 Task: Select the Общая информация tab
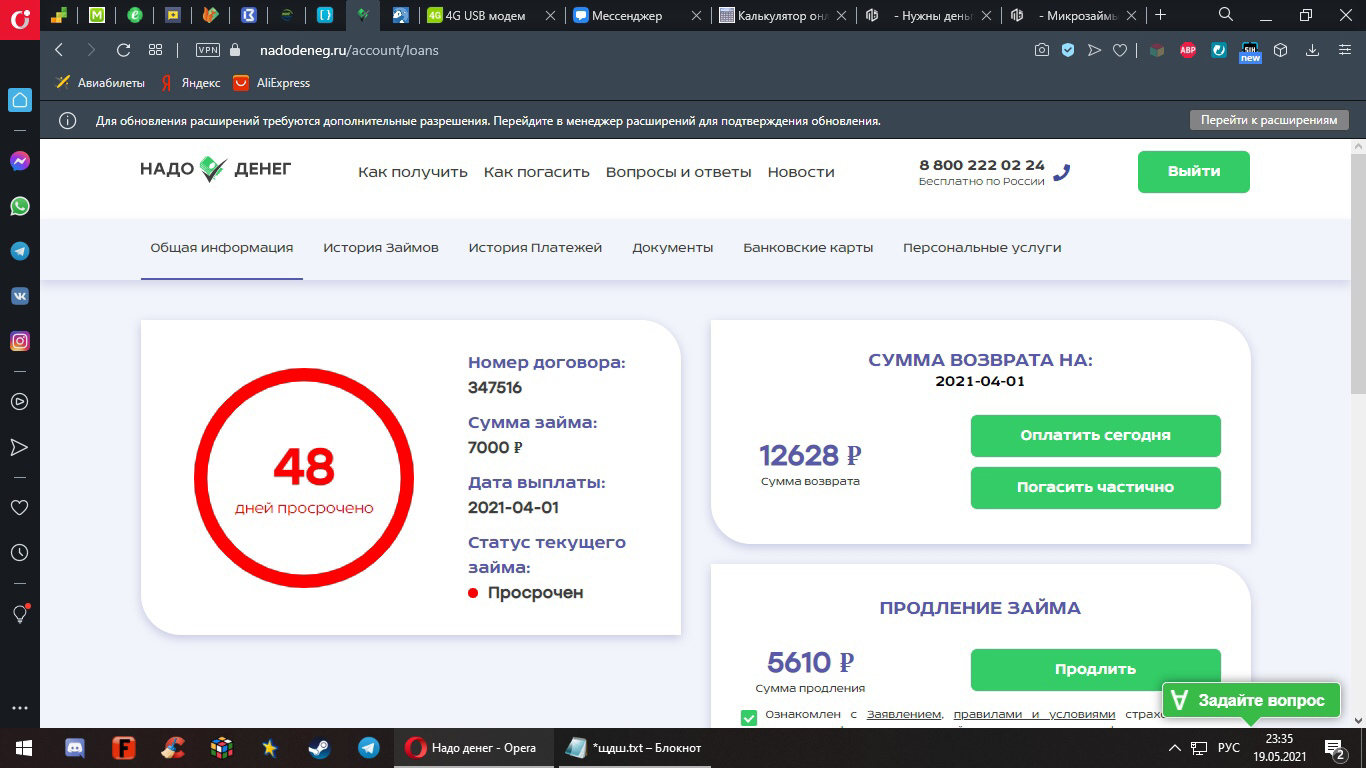tap(222, 248)
